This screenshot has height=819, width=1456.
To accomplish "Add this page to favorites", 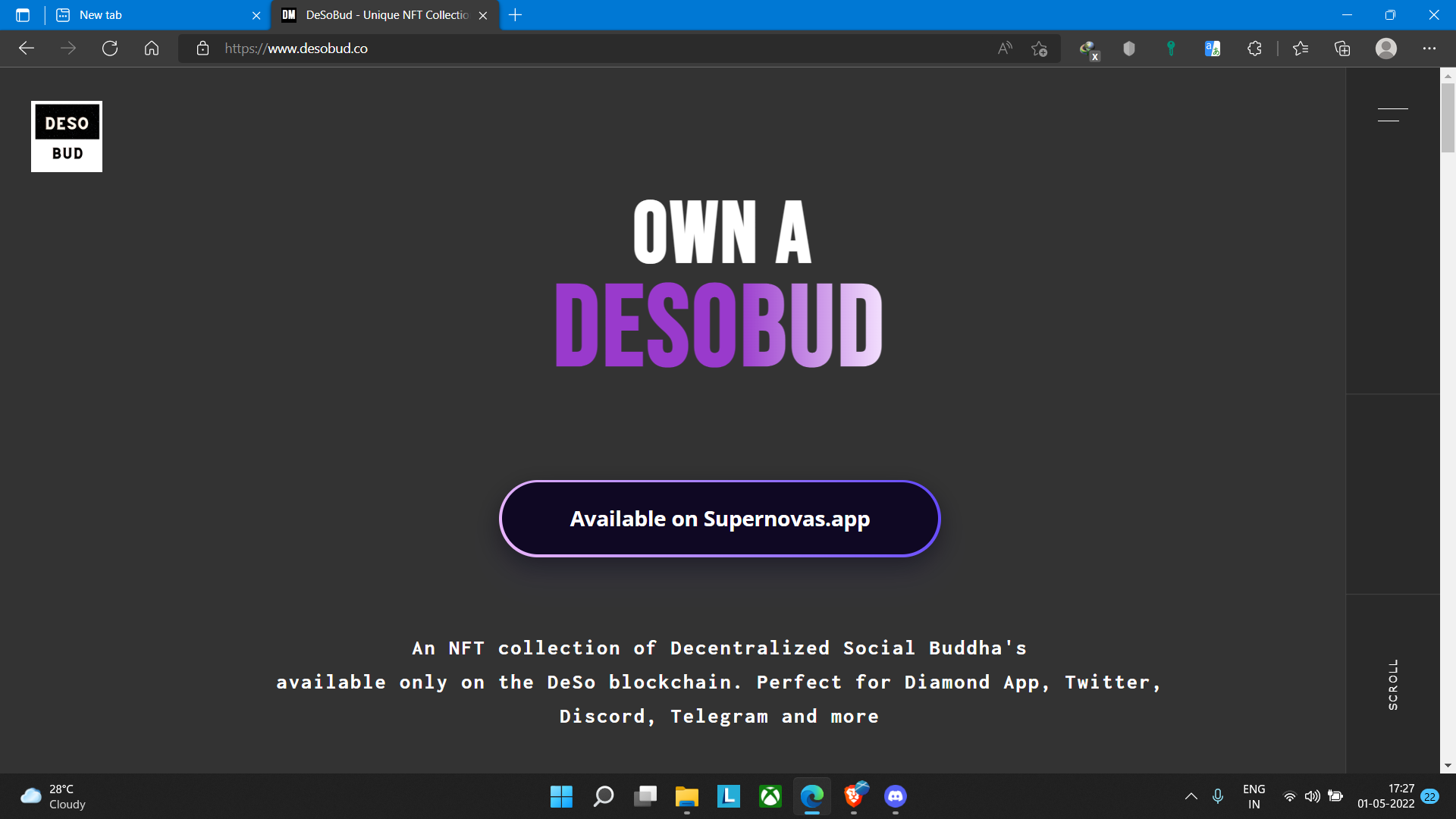I will tap(1039, 49).
